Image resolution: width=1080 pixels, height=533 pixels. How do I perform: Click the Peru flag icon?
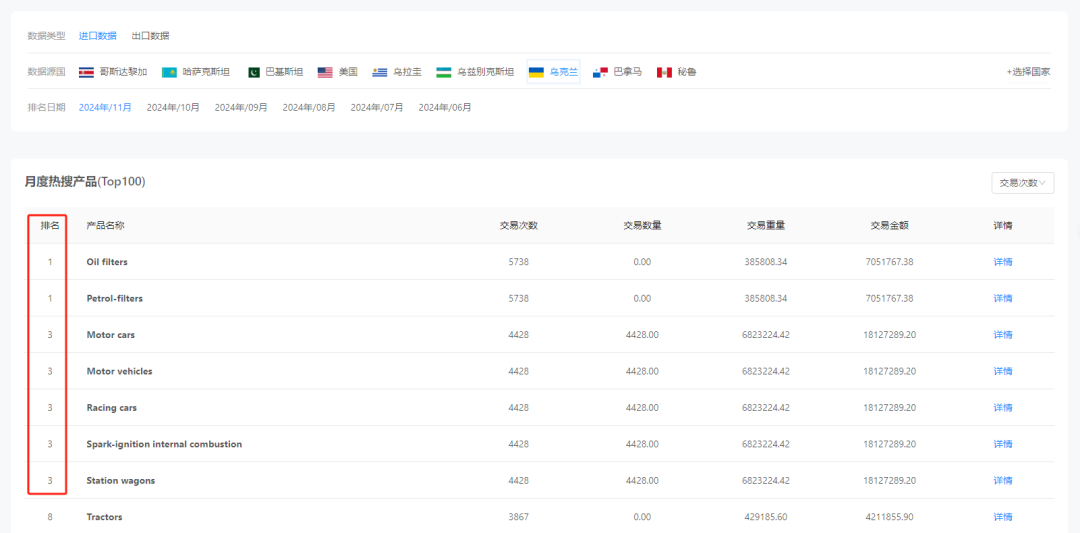click(664, 72)
